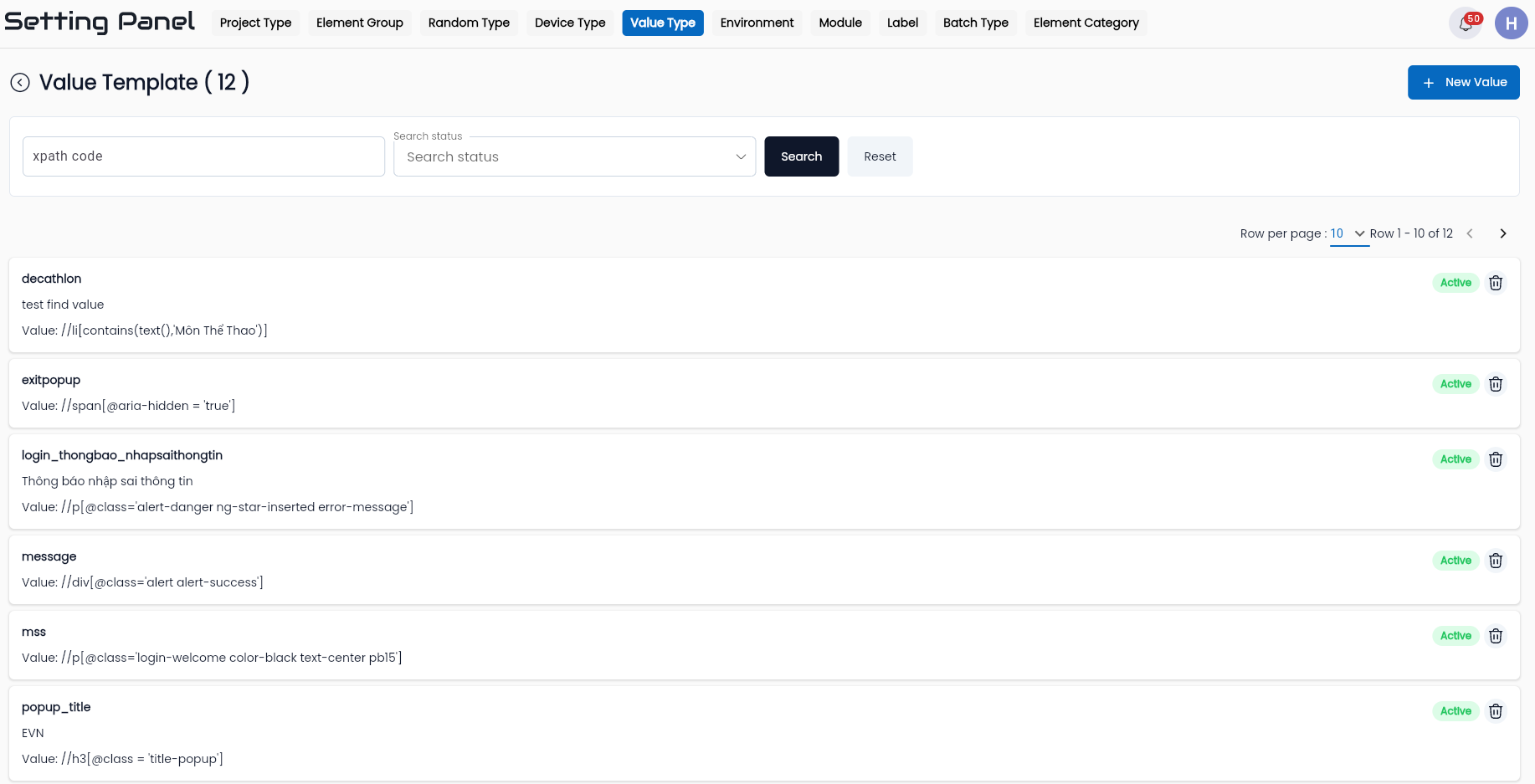
Task: Toggle Active status of popup_title entry
Action: [x=1455, y=711]
